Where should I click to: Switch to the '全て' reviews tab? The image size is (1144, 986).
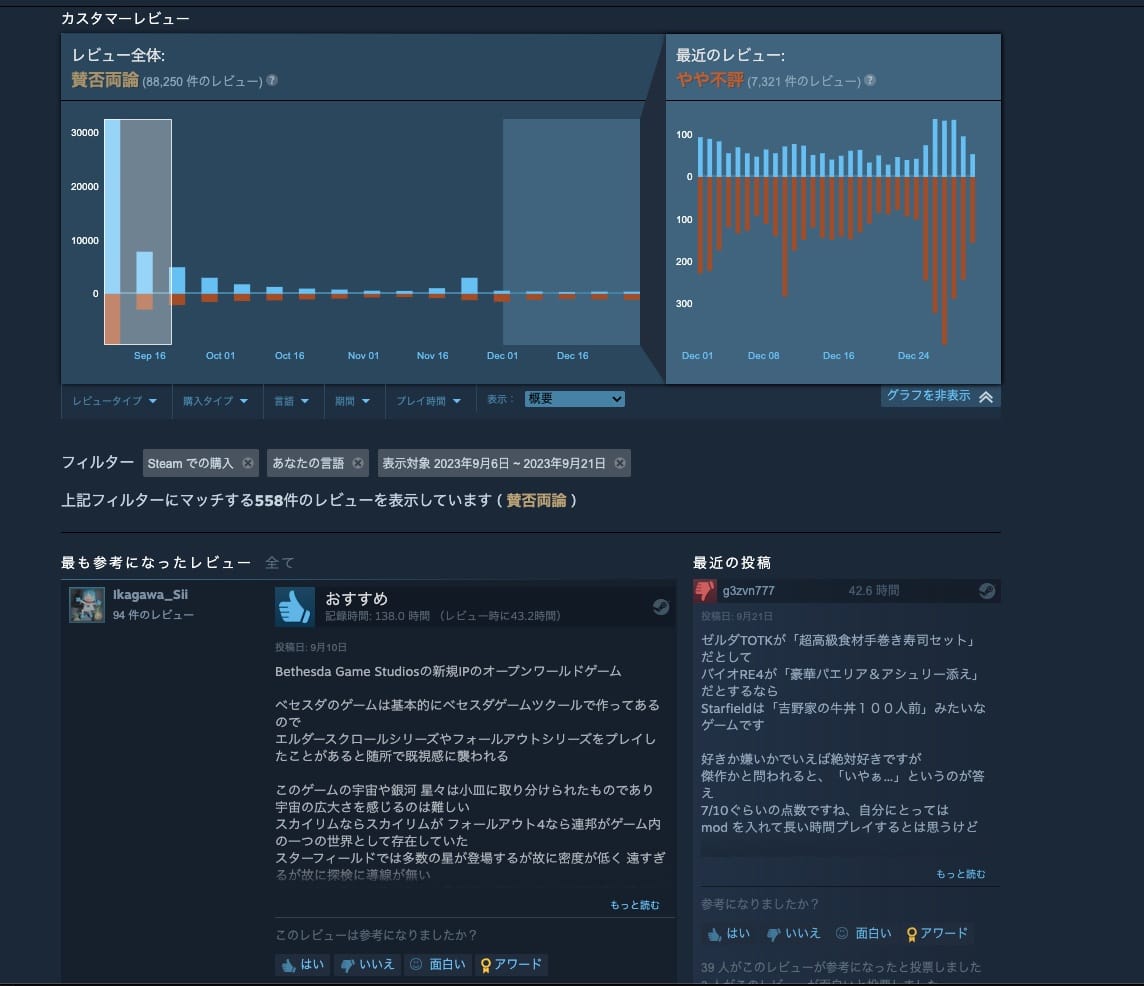point(279,563)
